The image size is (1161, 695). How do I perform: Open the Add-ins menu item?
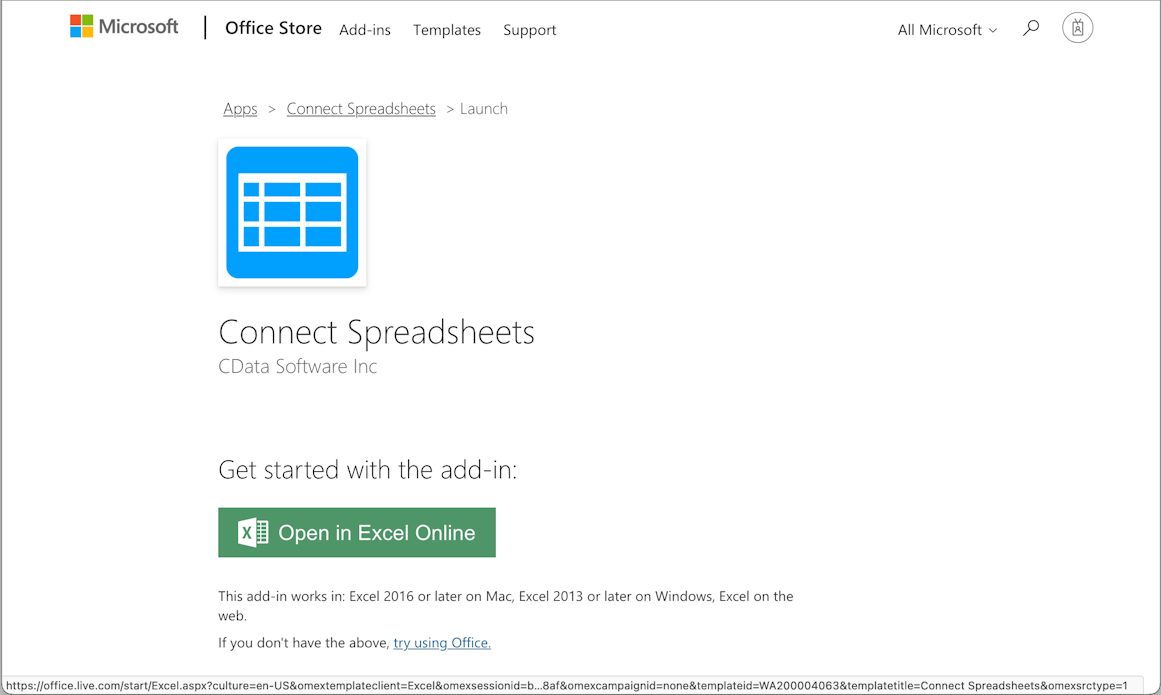365,30
